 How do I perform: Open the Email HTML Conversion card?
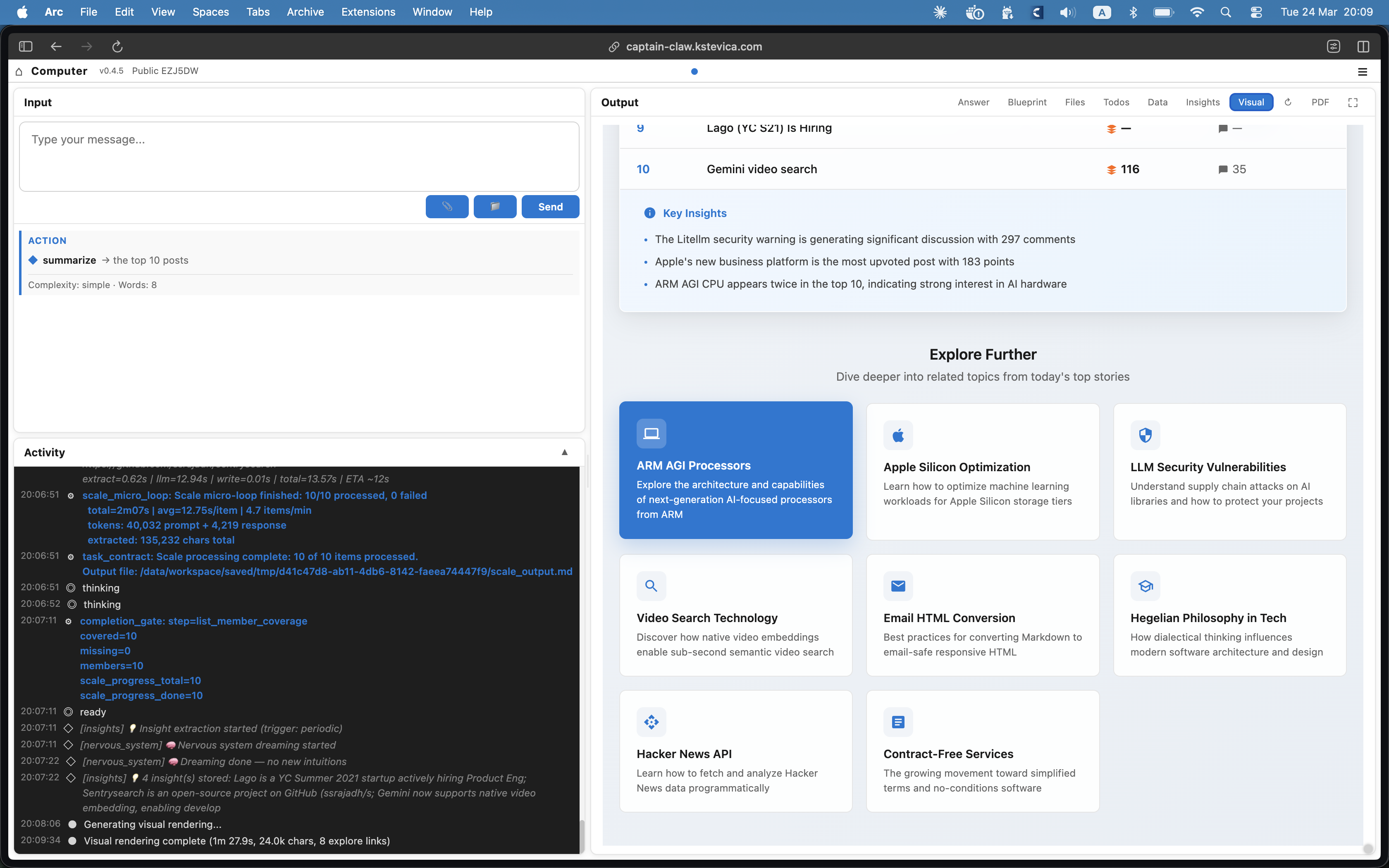[x=983, y=615]
